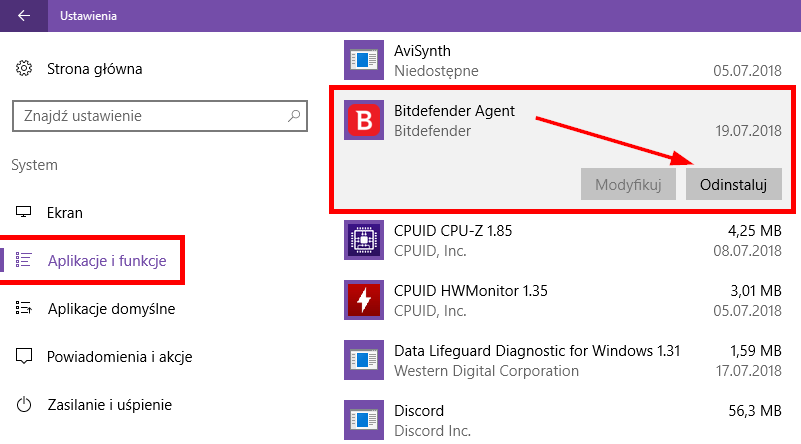
Task: Click the 08.07.2018 install date
Action: [747, 251]
